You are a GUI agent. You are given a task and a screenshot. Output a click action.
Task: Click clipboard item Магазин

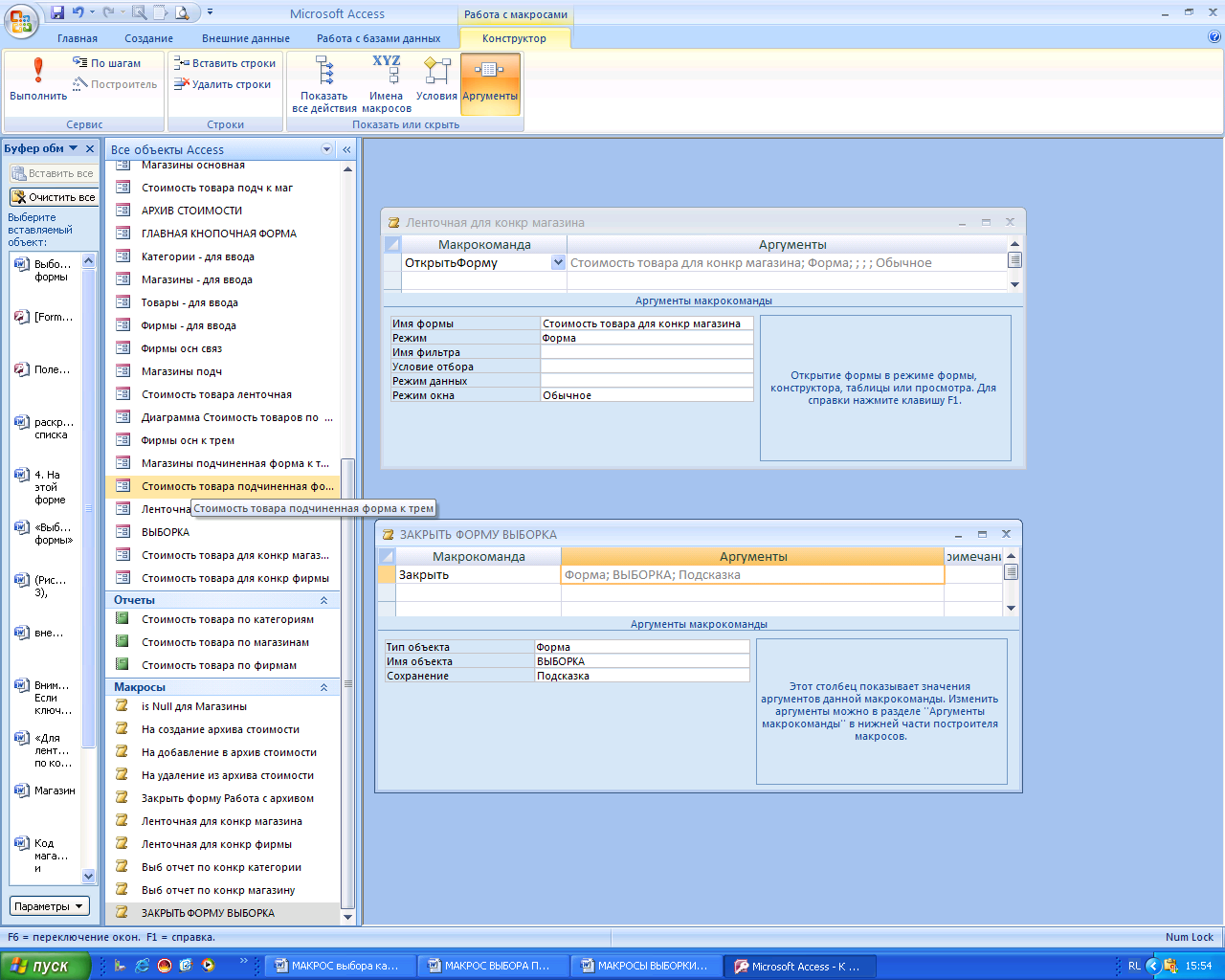pyautogui.click(x=46, y=791)
